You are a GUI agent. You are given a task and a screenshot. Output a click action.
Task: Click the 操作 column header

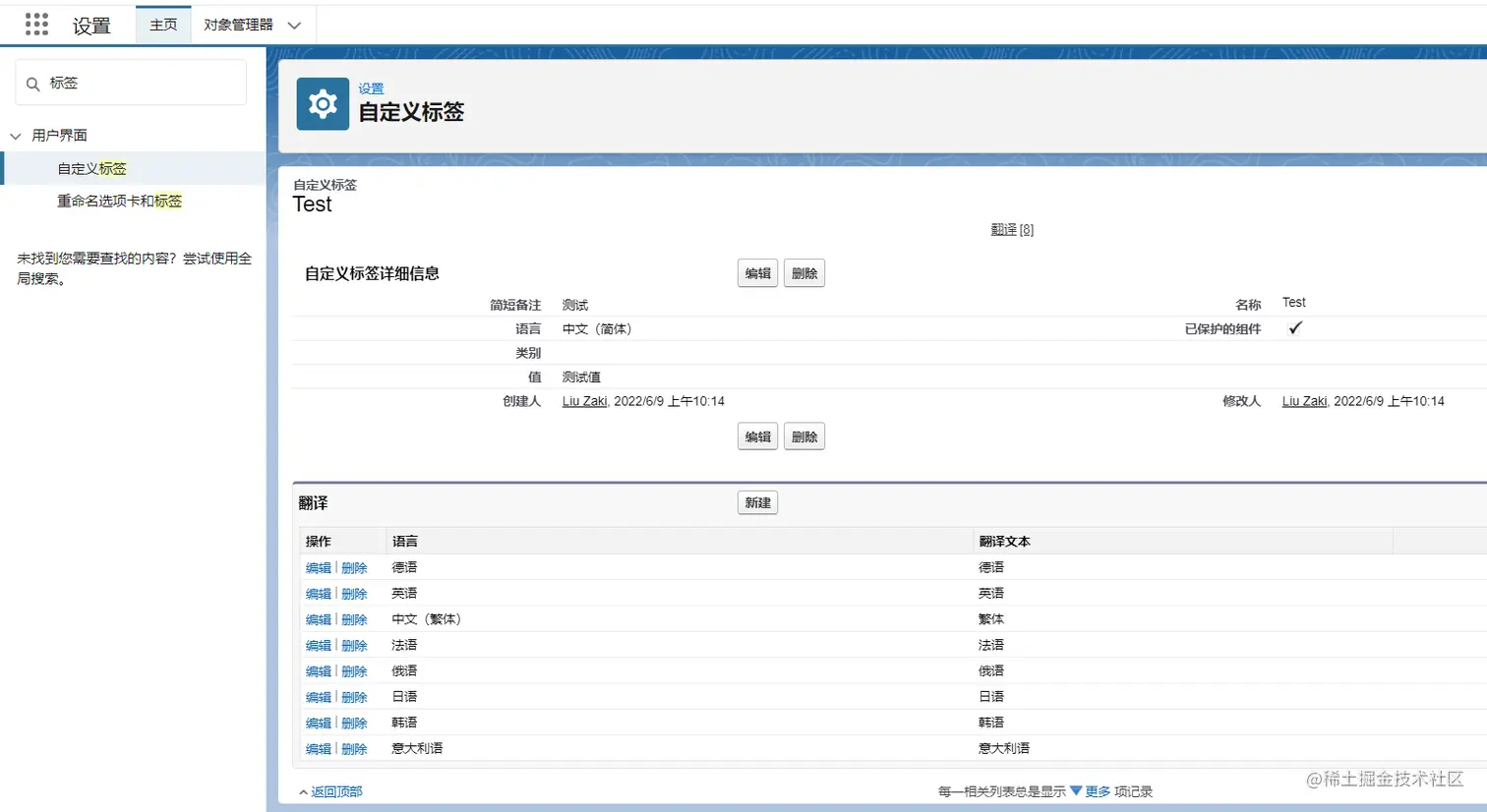[319, 542]
